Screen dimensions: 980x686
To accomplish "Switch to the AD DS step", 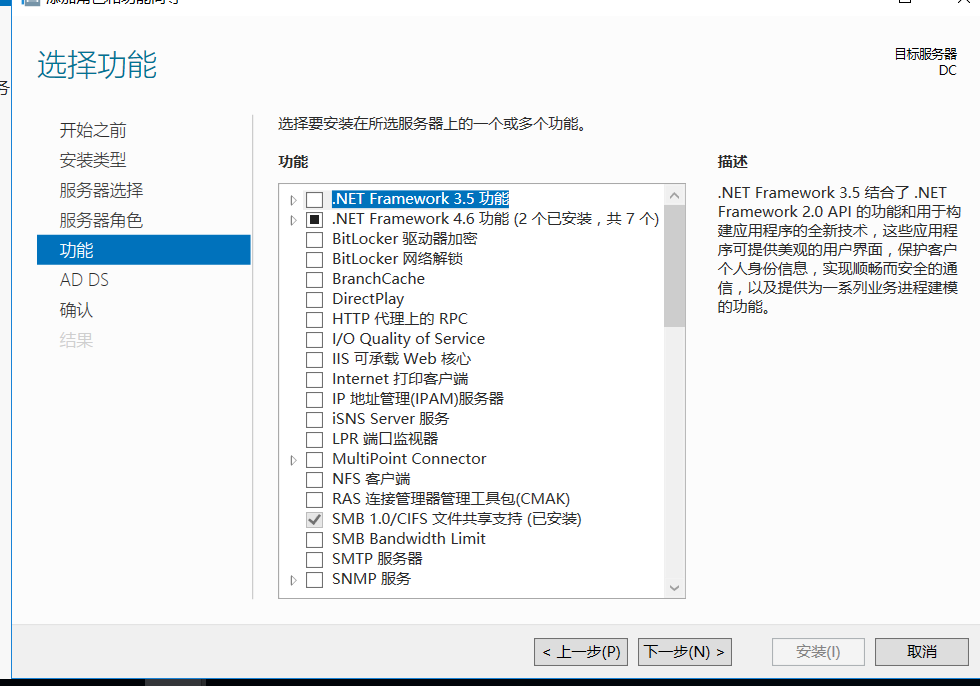I will [85, 280].
